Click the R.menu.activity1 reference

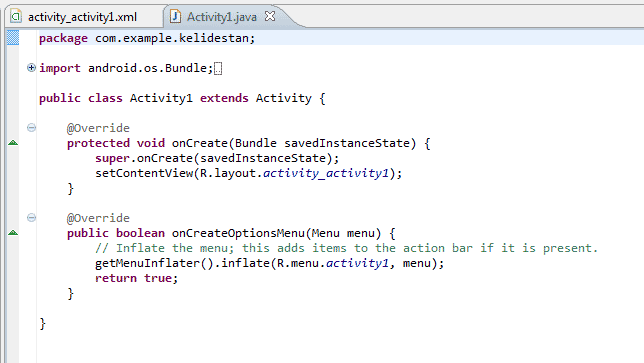333,263
